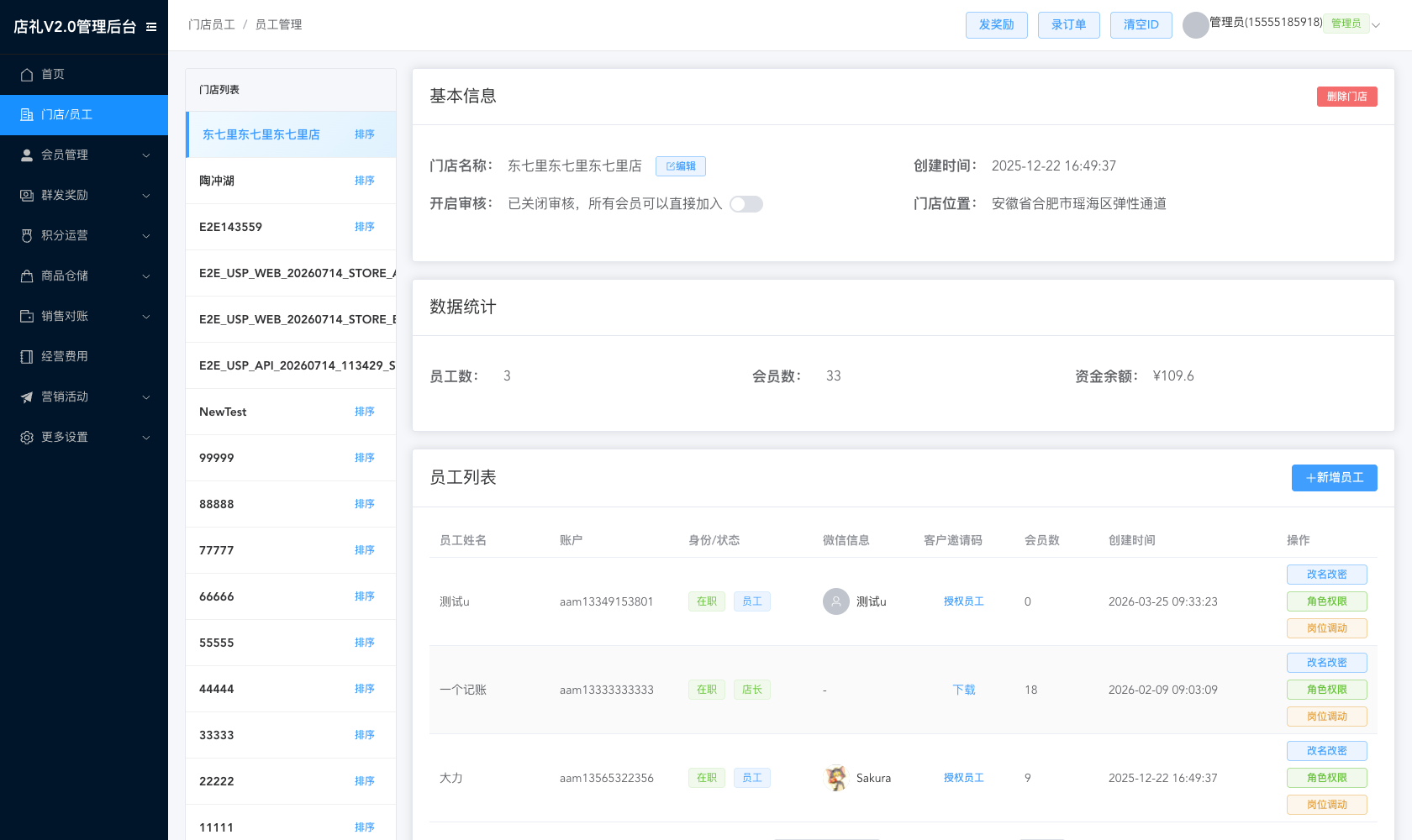This screenshot has height=840, width=1412.
Task: Click the red 删除门店 button
Action: [1347, 97]
